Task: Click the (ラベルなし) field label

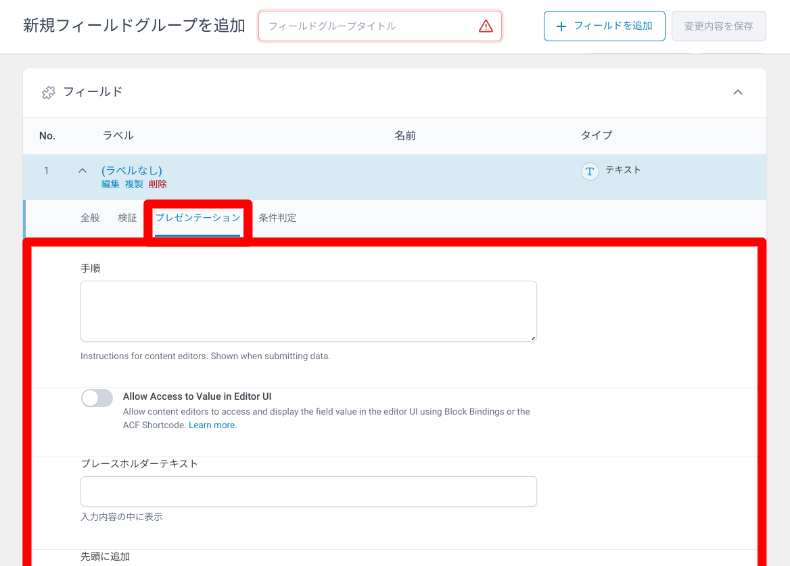Action: tap(131, 170)
